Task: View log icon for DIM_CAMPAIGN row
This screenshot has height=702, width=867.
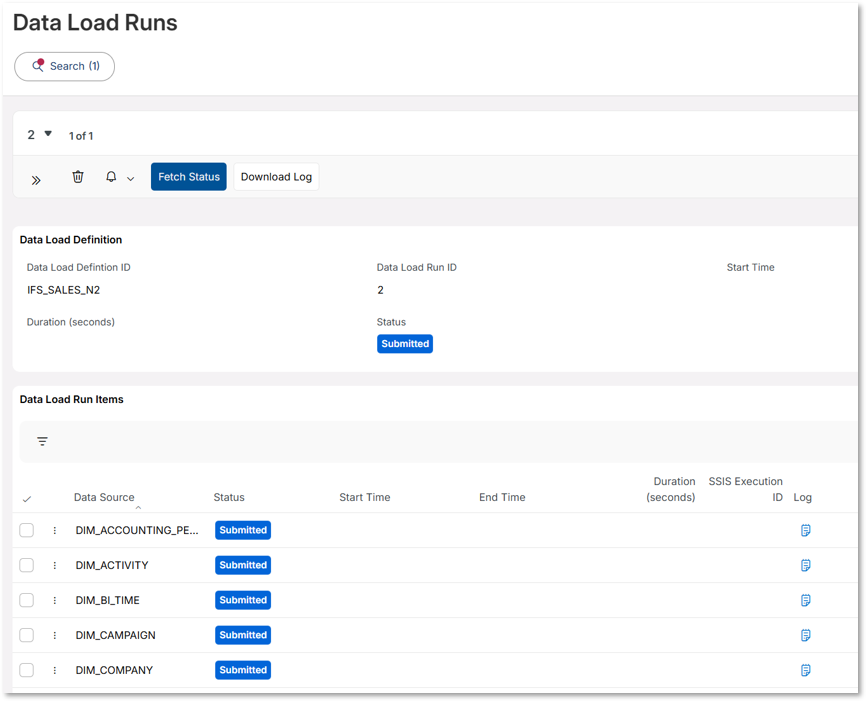Action: [x=806, y=636]
